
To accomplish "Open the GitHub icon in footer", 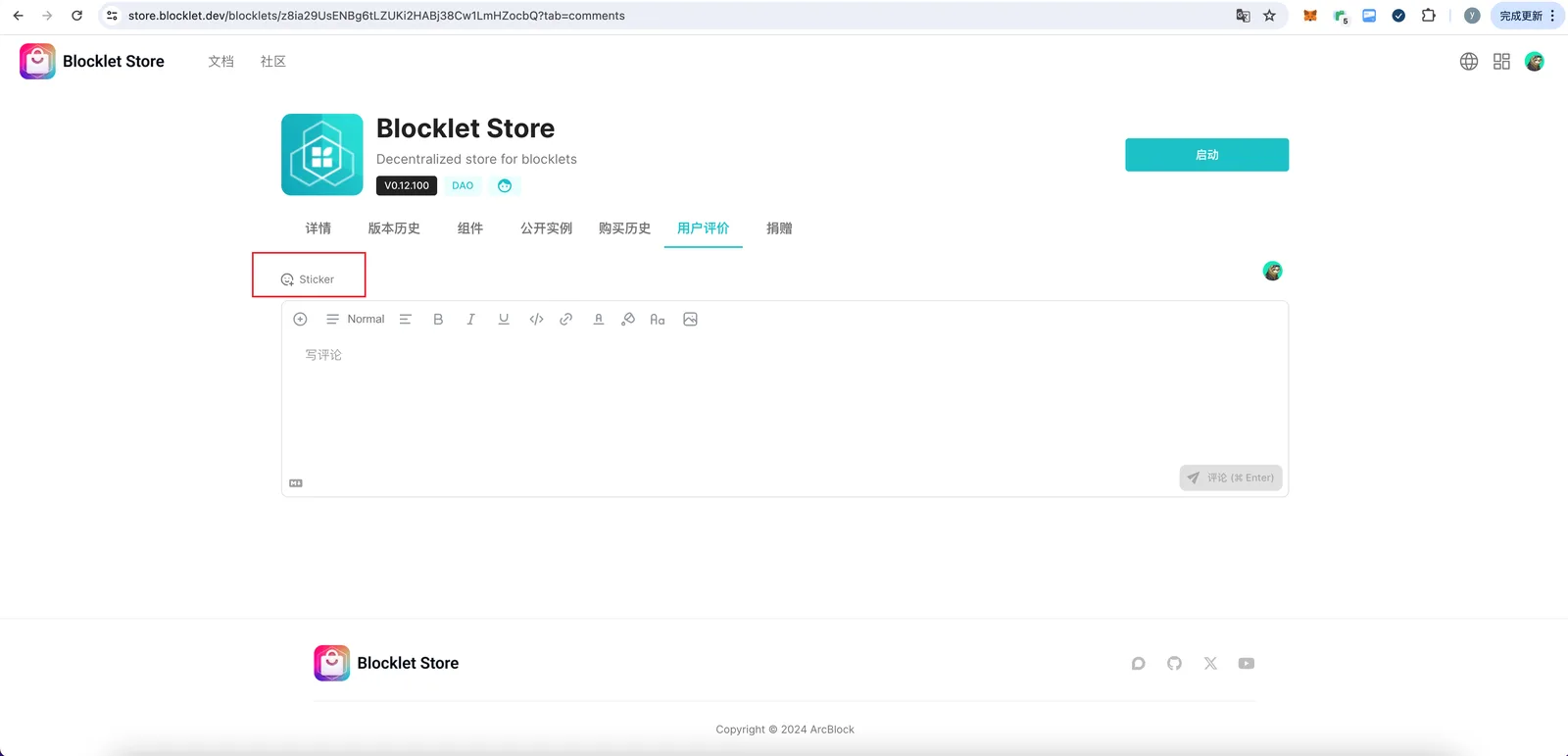I will pyautogui.click(x=1174, y=664).
